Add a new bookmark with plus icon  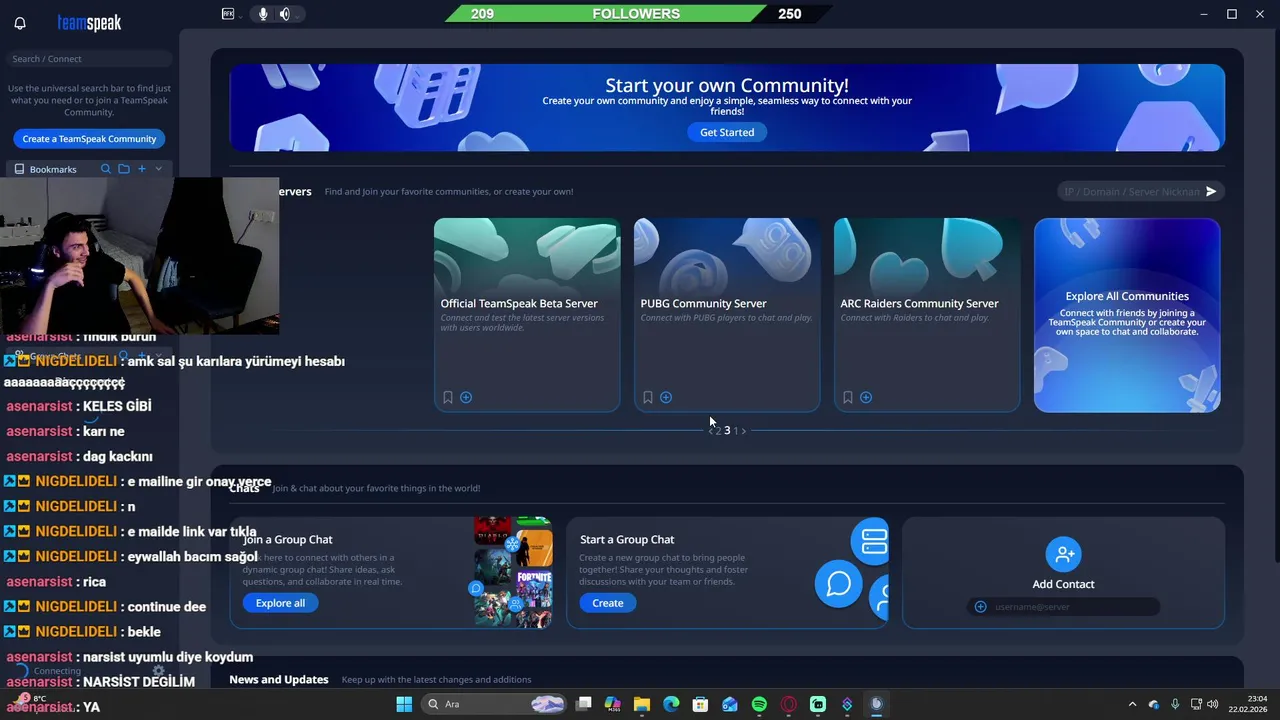[142, 169]
